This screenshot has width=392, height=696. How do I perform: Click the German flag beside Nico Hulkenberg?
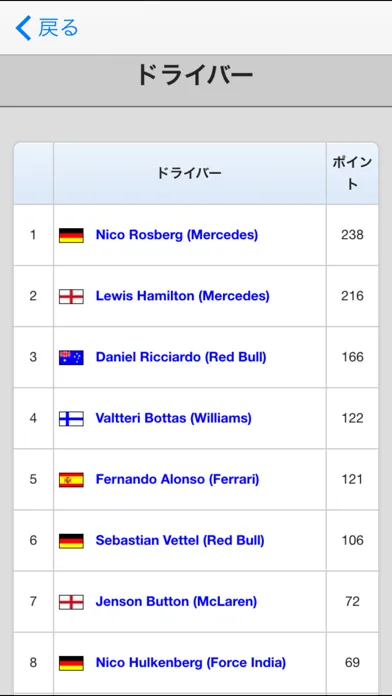(x=71, y=663)
